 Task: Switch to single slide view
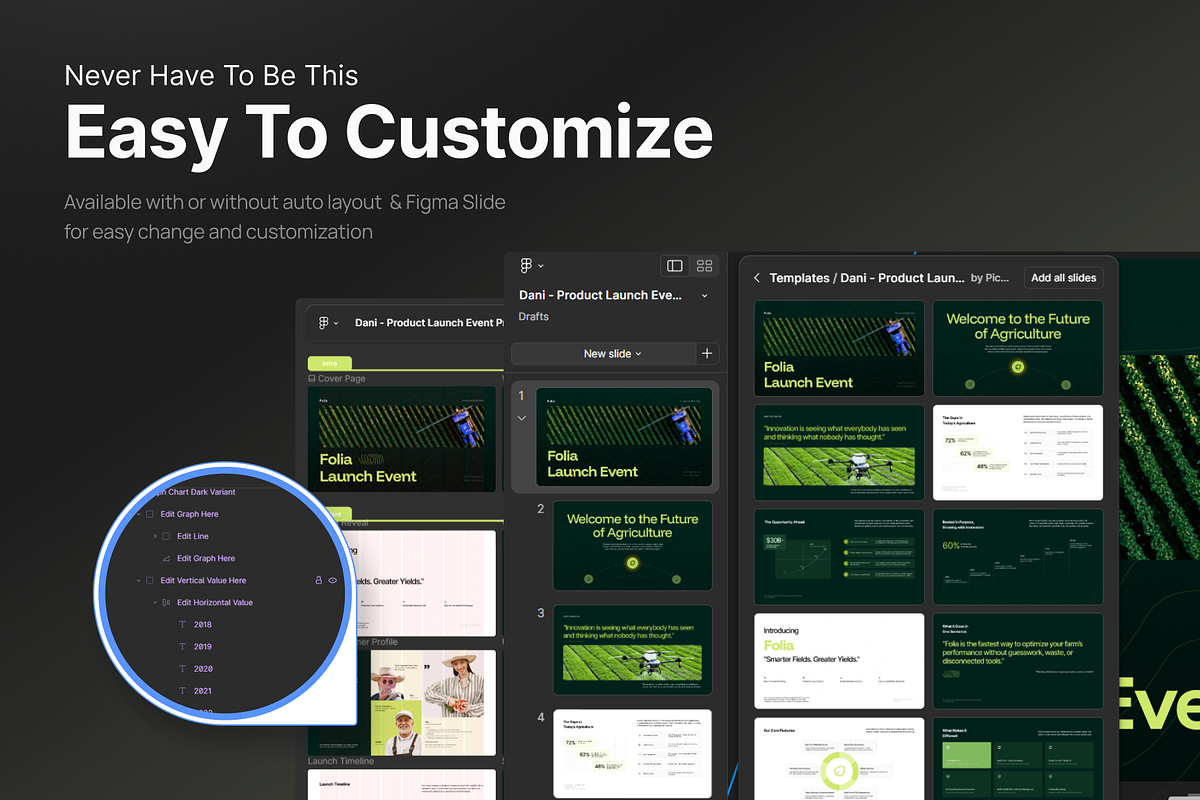click(675, 265)
